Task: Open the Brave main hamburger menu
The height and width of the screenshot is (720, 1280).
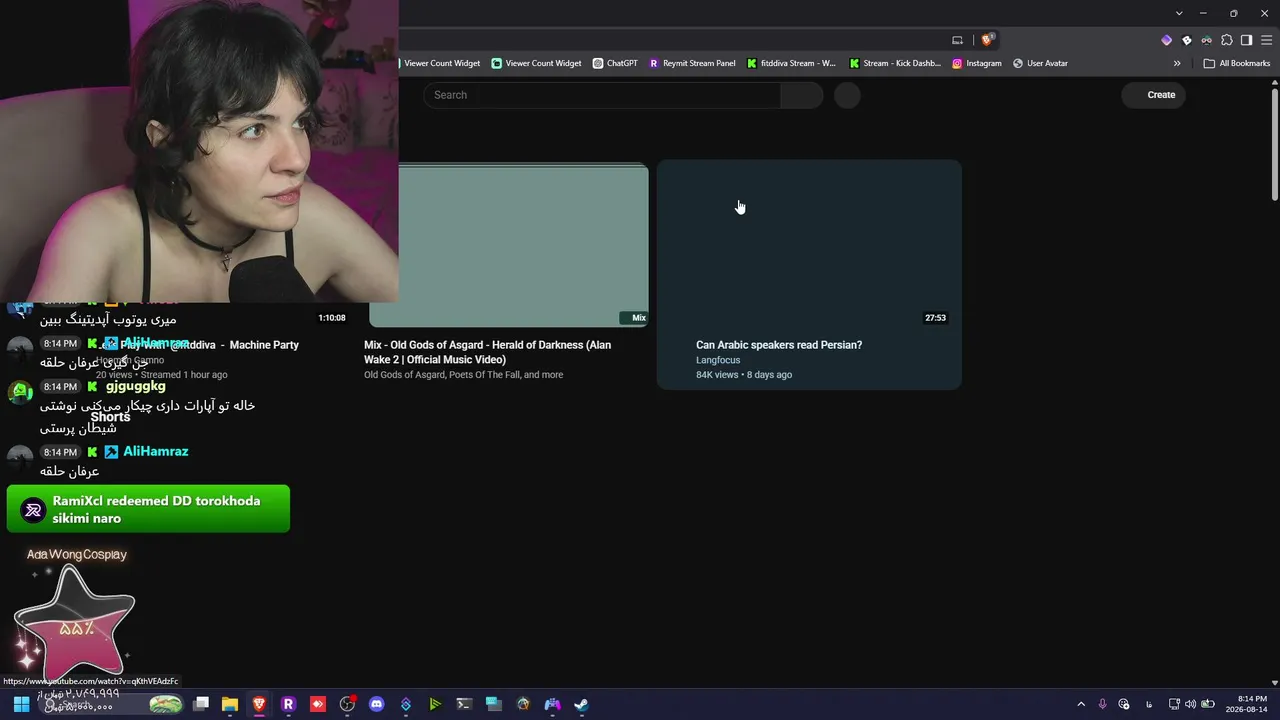Action: point(1267,40)
